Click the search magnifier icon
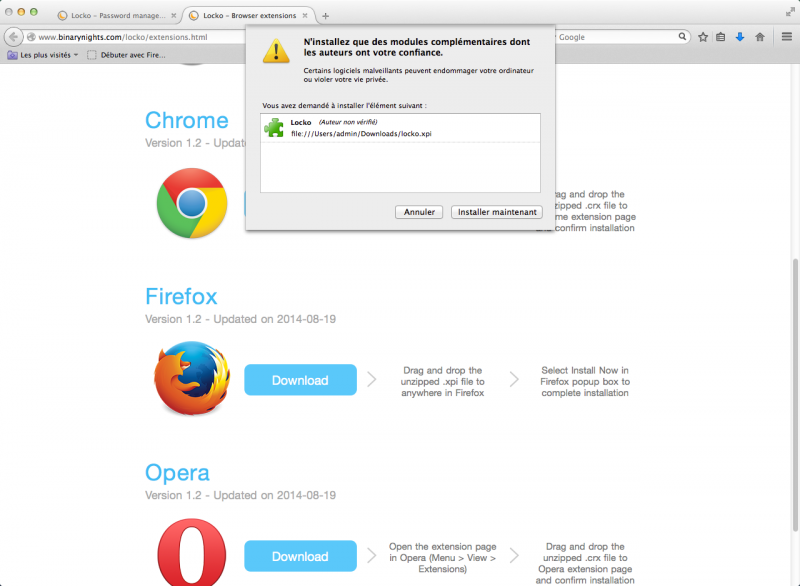Image resolution: width=800 pixels, height=586 pixels. (x=682, y=37)
